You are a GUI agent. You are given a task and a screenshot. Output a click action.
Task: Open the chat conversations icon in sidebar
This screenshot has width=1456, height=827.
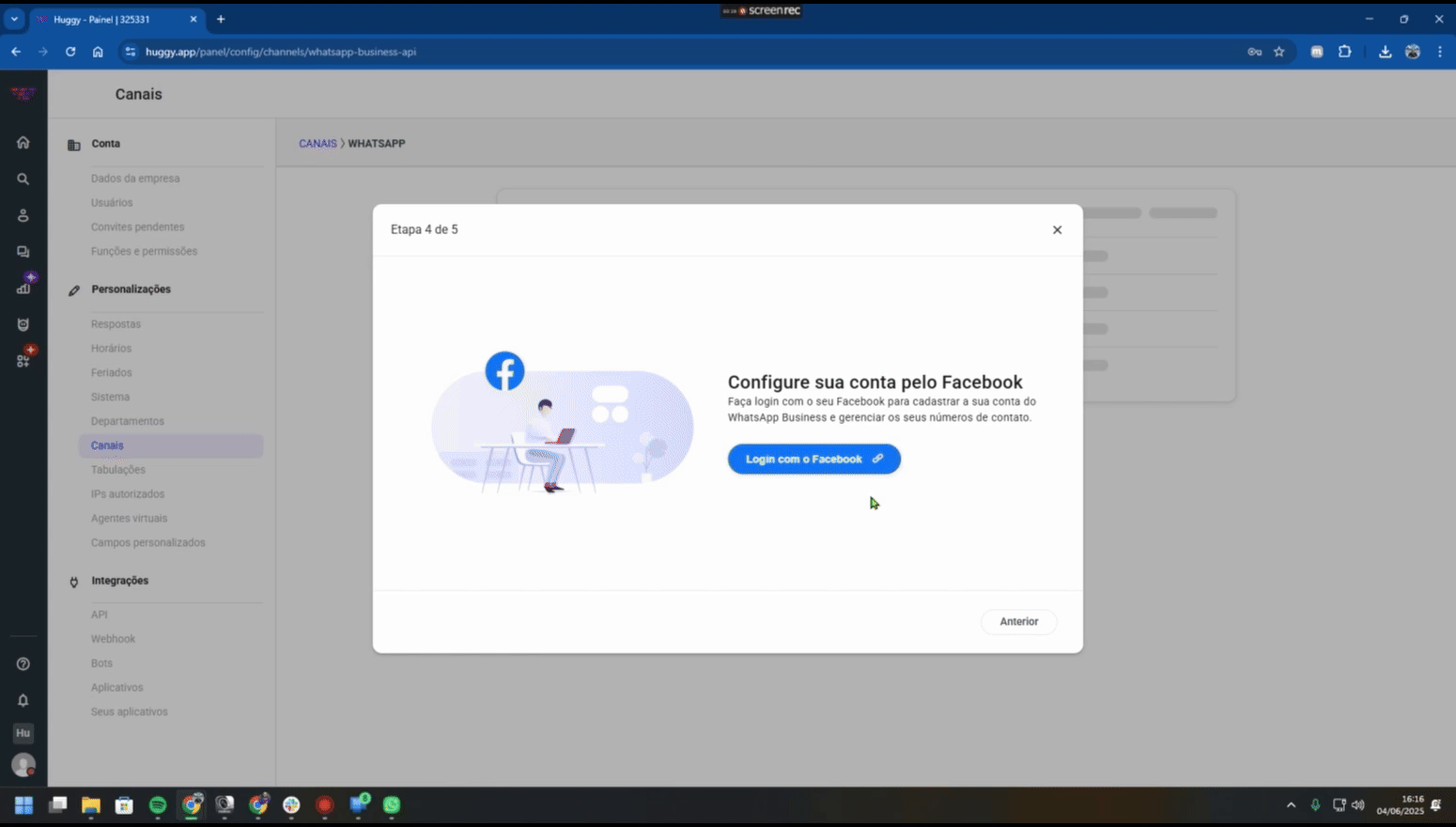tap(23, 252)
